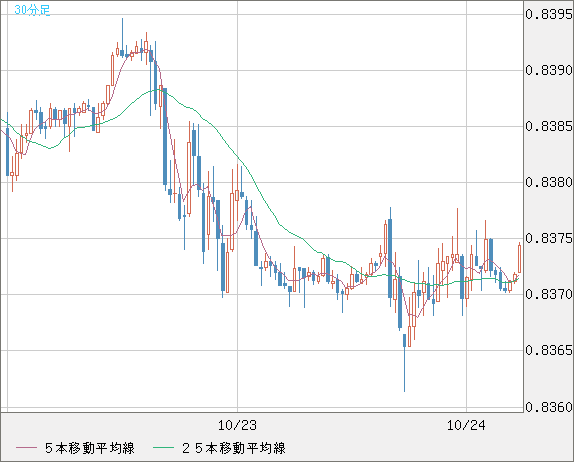The height and width of the screenshot is (462, 574).
Task: Click the 10/24 date axis label
Action: coord(466,425)
